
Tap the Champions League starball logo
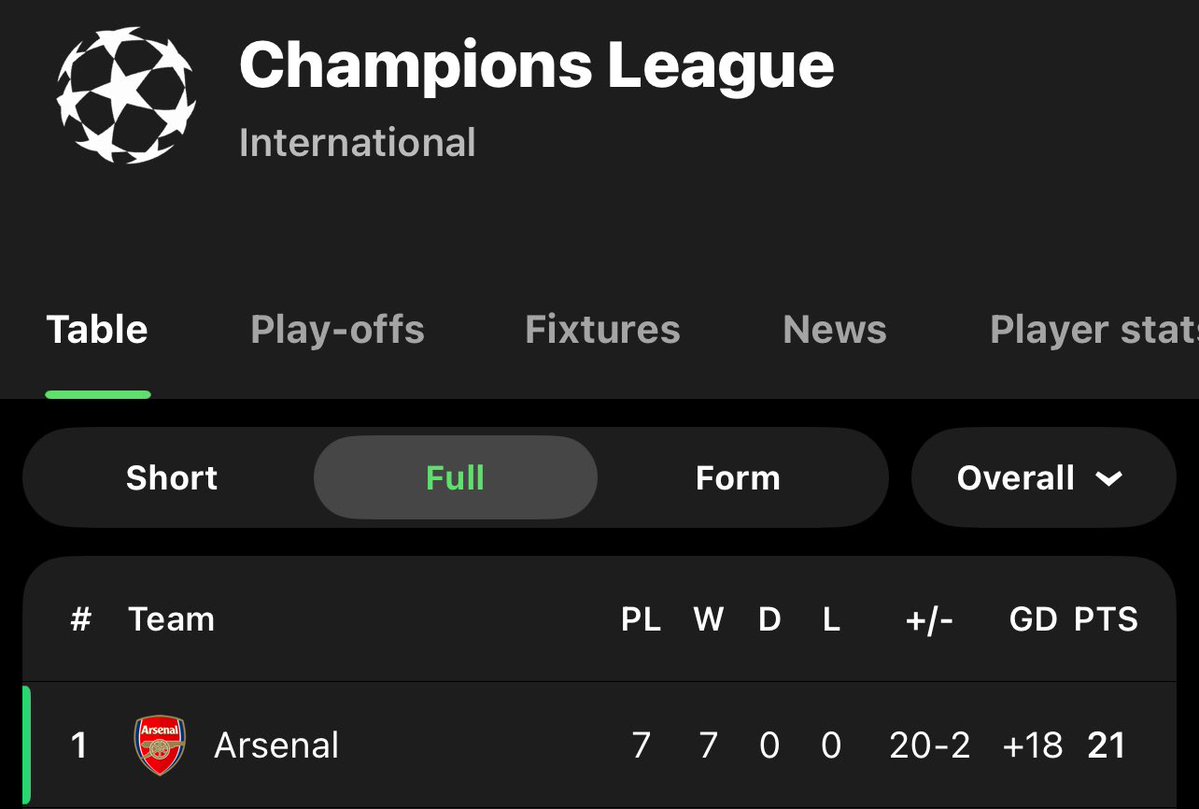coord(126,96)
